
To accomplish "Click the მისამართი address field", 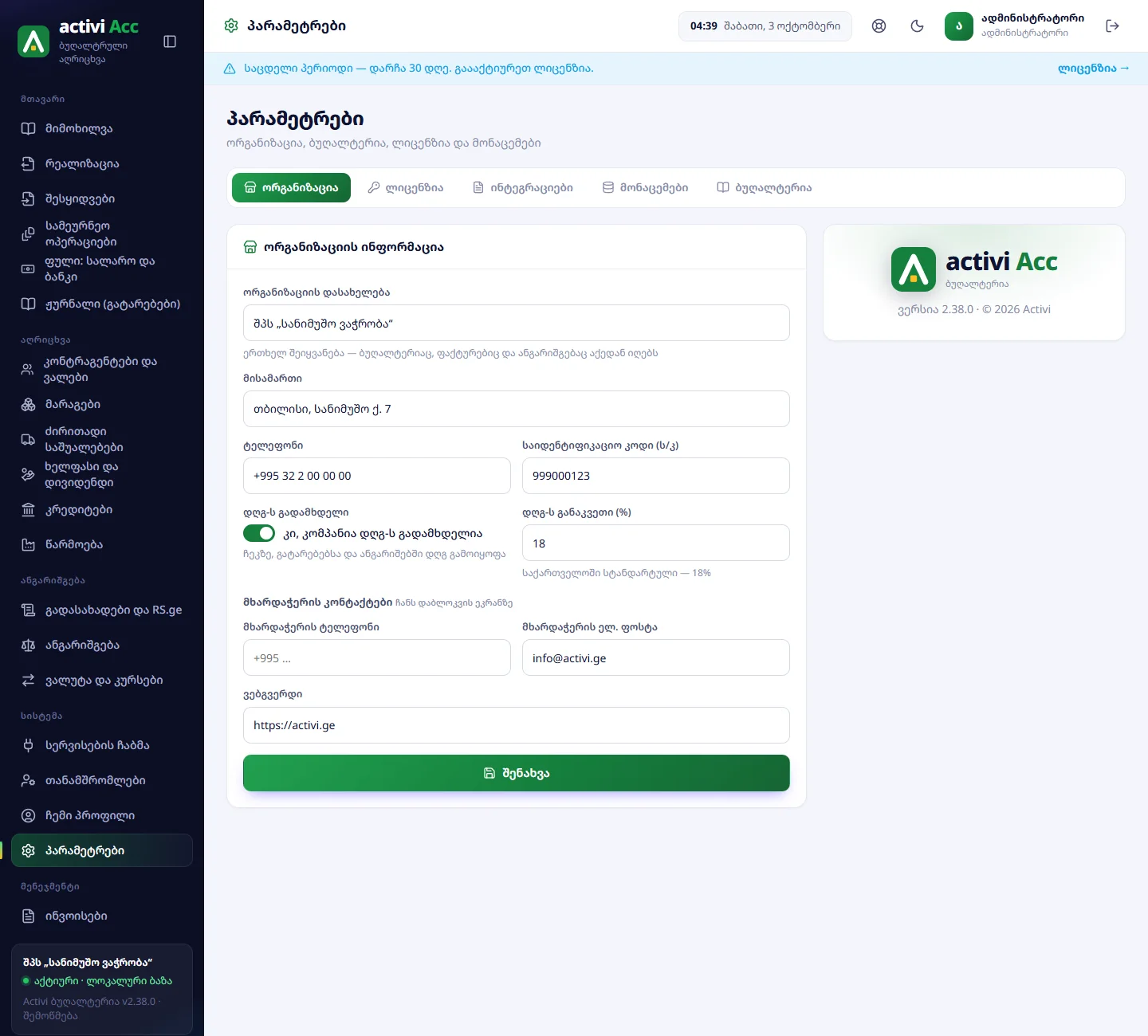I will coord(517,409).
